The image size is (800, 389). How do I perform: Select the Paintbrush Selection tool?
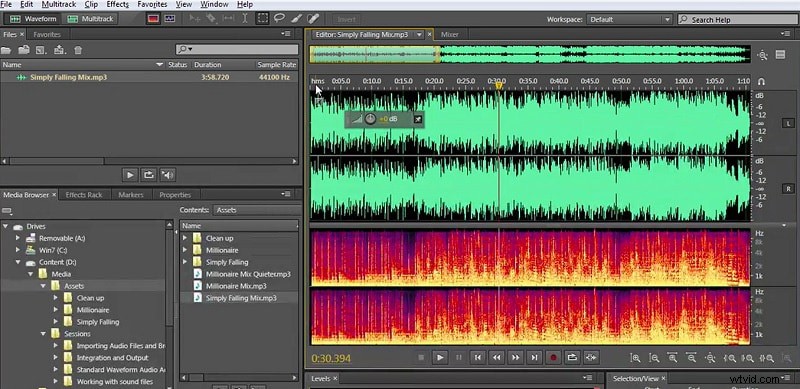(x=296, y=19)
